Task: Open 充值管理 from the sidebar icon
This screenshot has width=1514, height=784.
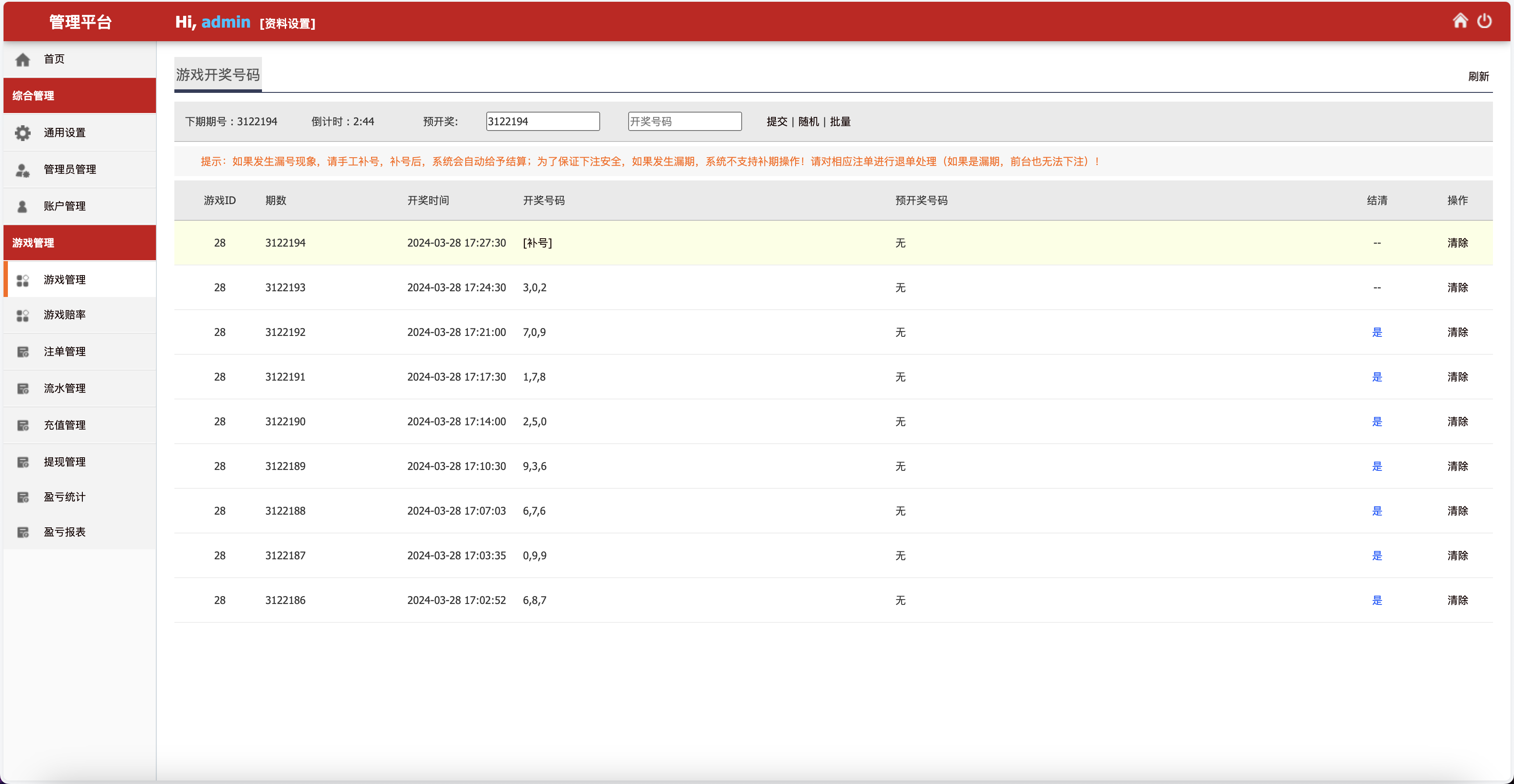Action: (x=23, y=425)
